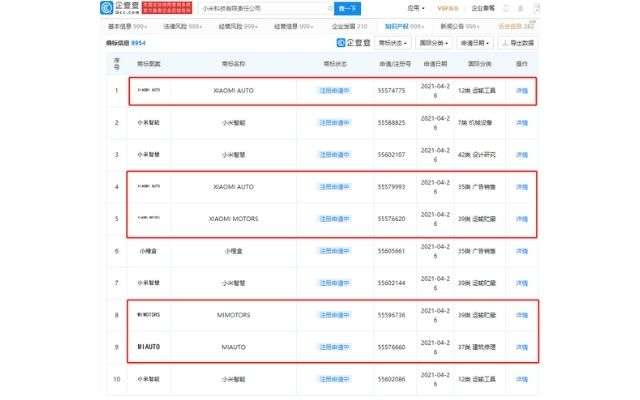Open 详情 for row 1 XIAOMI AUTO

point(522,91)
